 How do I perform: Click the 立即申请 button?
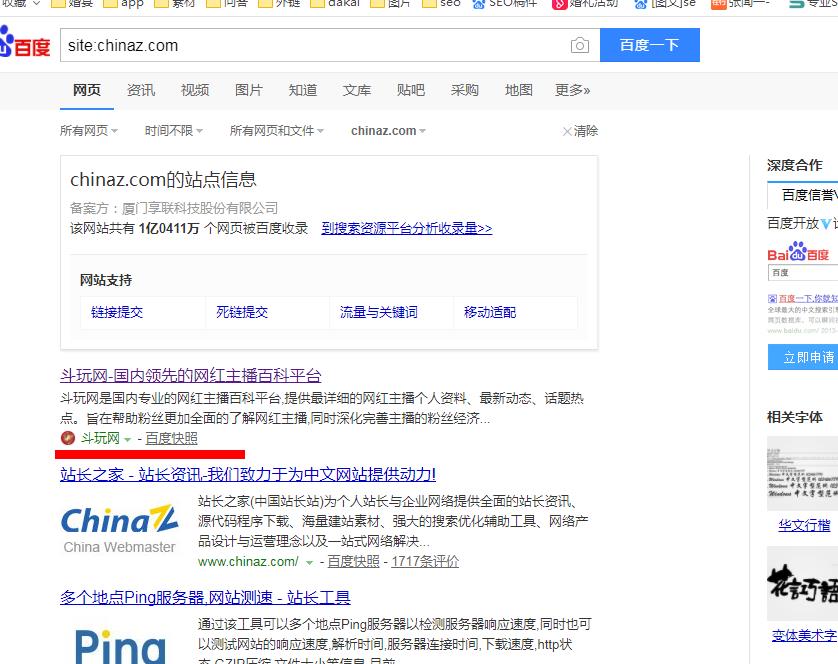click(x=803, y=357)
